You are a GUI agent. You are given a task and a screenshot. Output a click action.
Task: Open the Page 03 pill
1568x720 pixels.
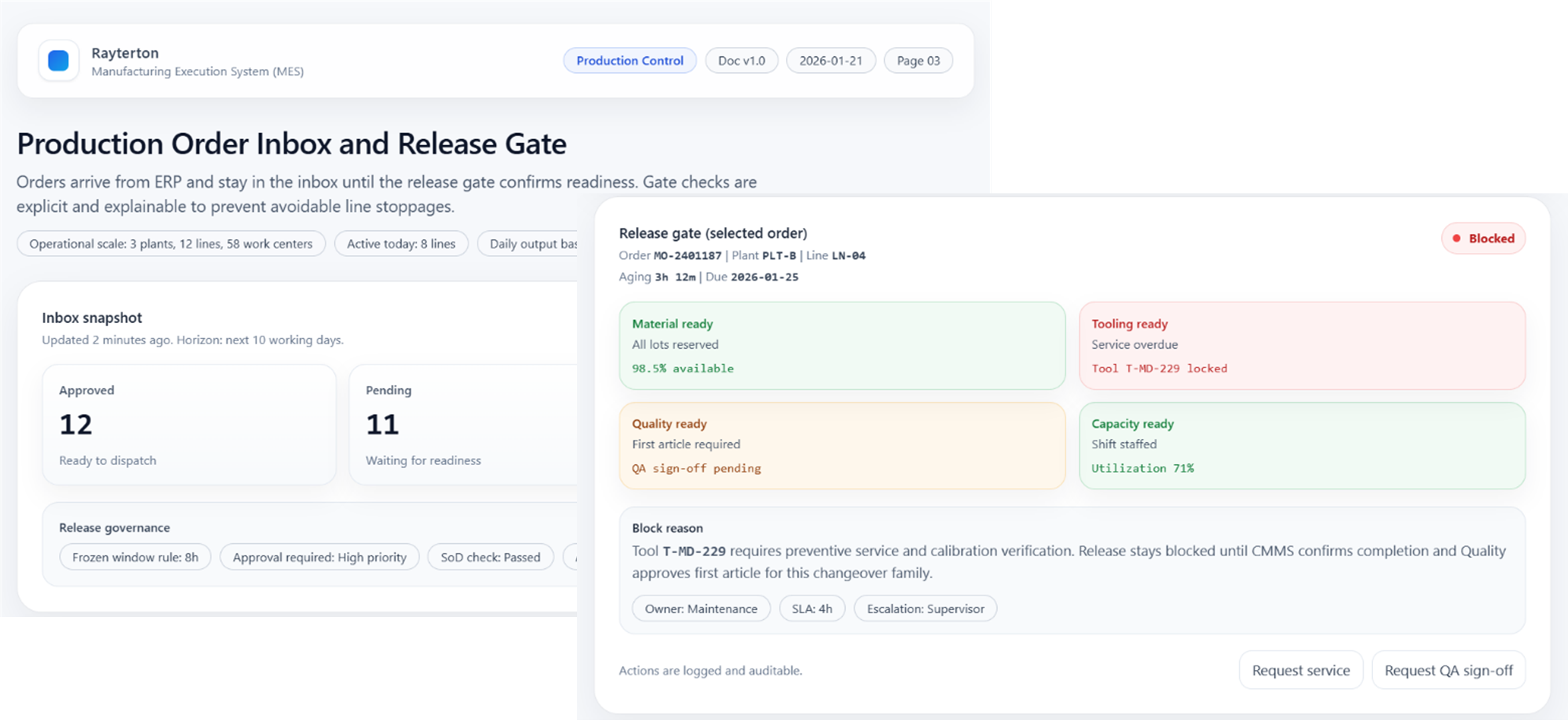918,61
